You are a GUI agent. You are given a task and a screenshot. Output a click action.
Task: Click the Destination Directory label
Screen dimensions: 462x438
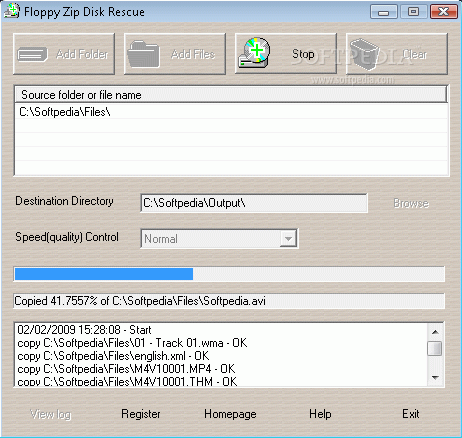pyautogui.click(x=64, y=201)
